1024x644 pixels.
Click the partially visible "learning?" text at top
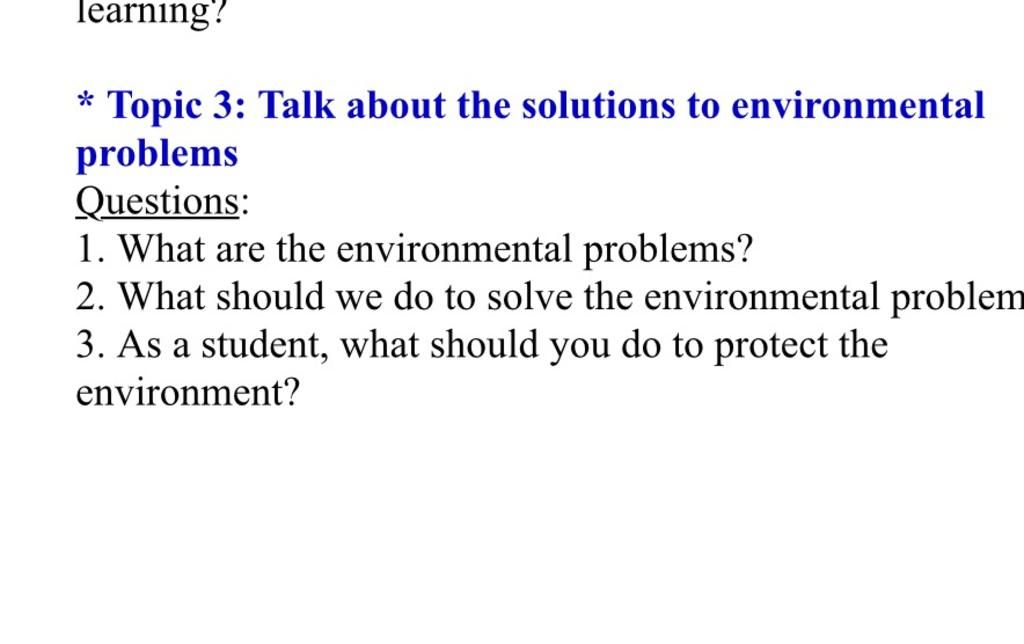click(149, 14)
